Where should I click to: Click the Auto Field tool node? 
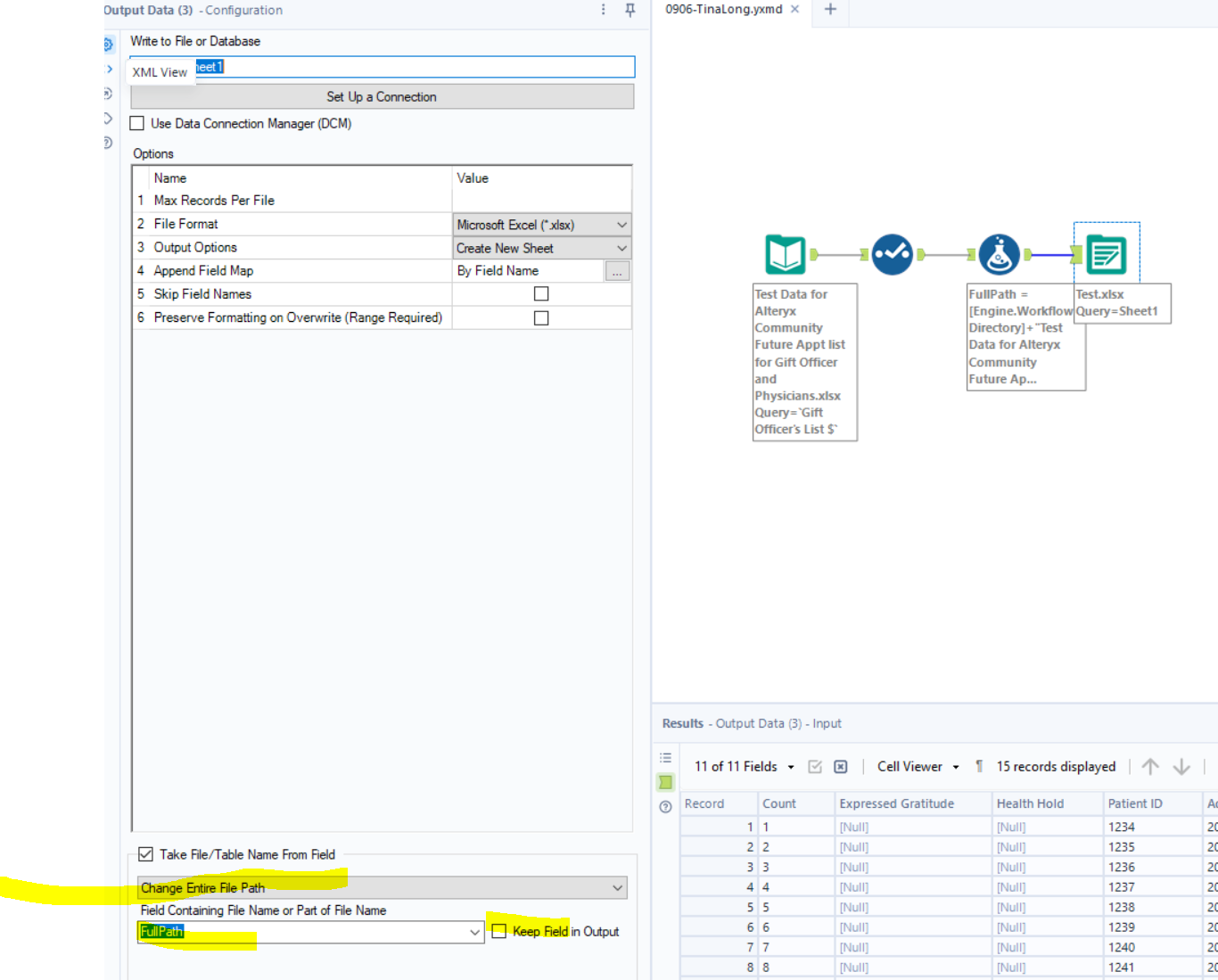pos(892,254)
